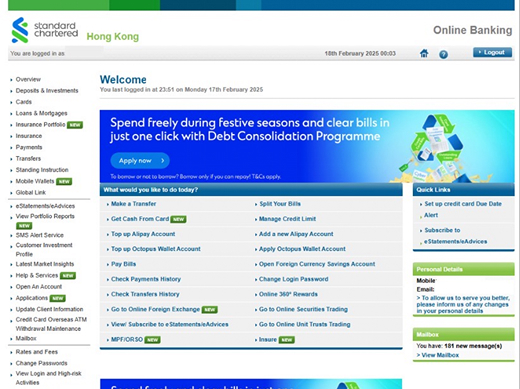Screen dimensions: 520x389
Task: Open the help question mark icon
Action: 443,54
